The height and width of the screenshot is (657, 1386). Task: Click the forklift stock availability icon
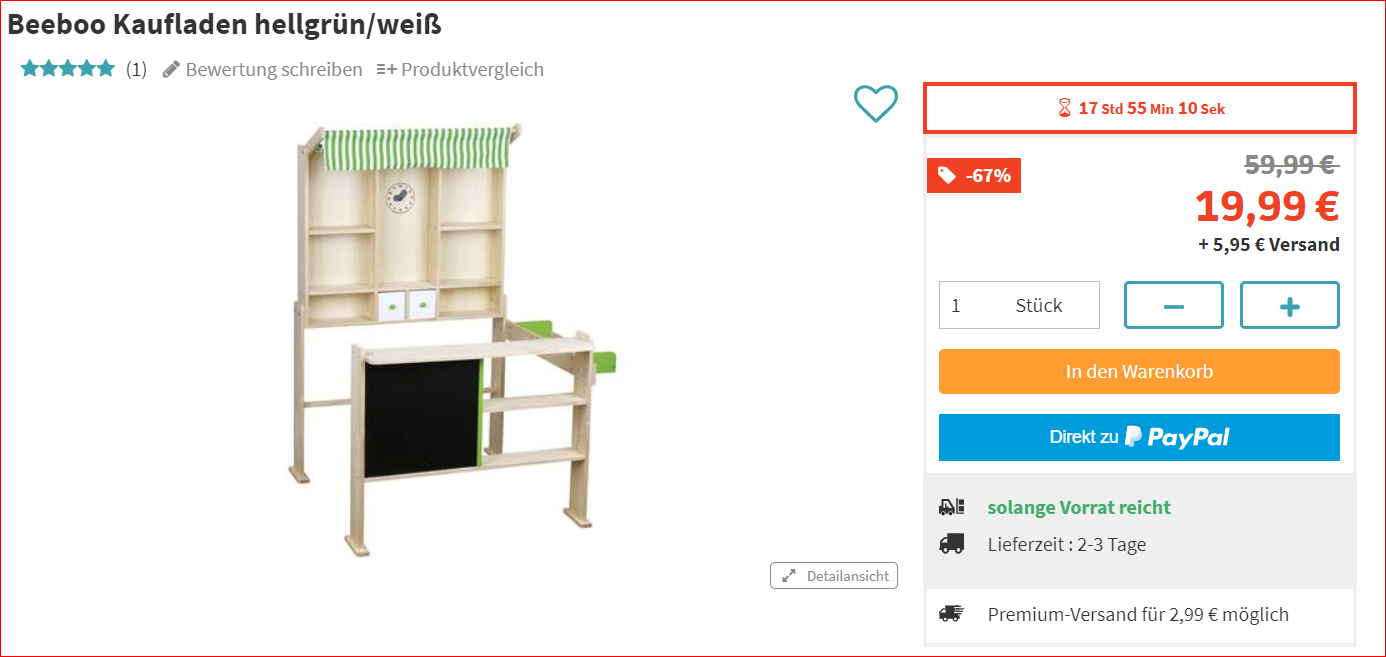point(952,507)
